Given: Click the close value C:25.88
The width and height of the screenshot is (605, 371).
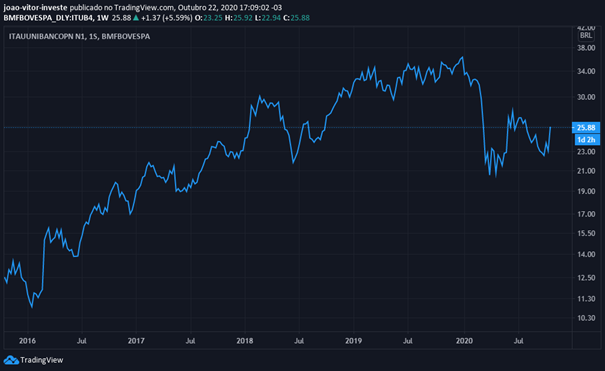Looking at the screenshot, I should tap(296, 18).
